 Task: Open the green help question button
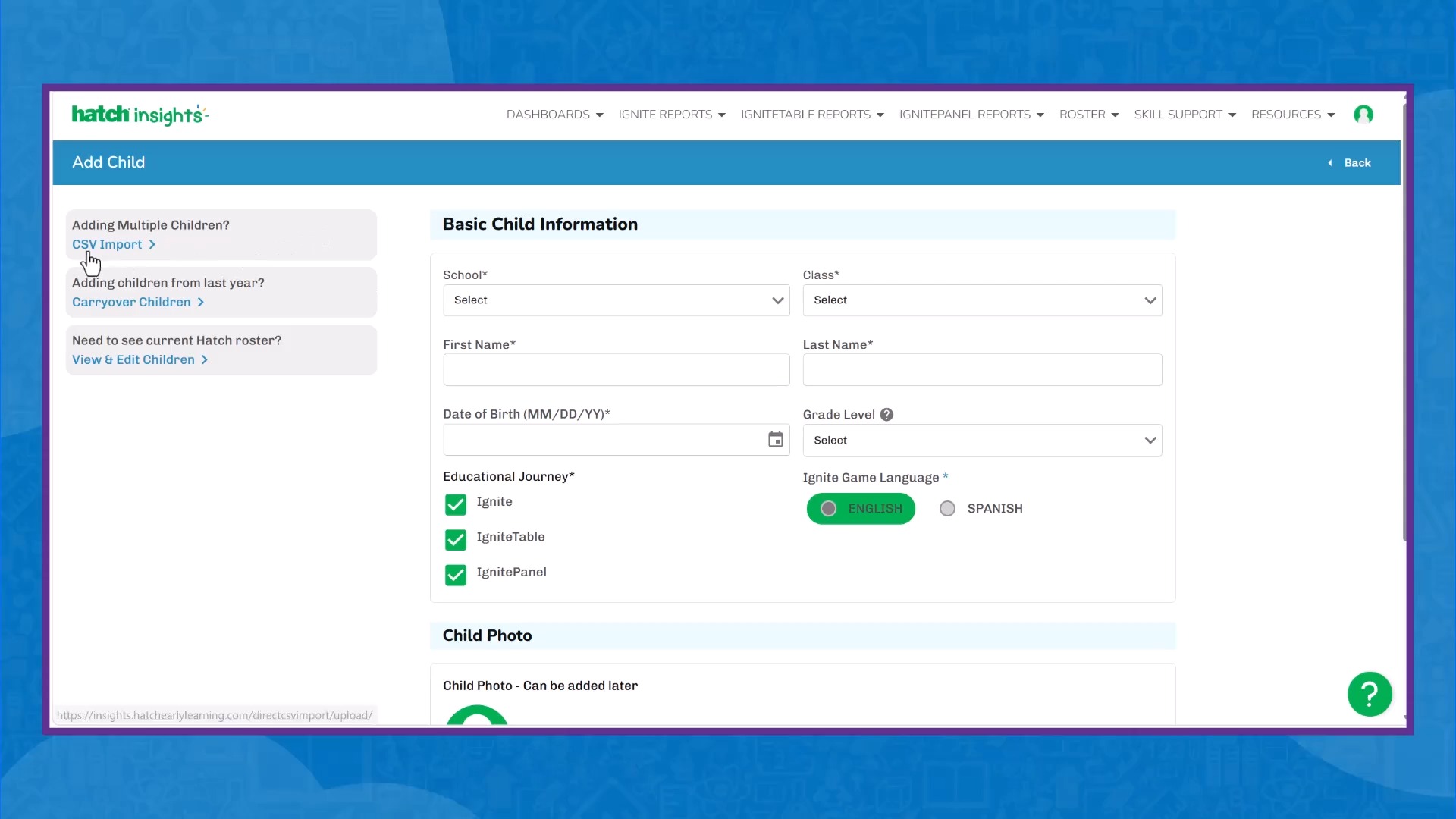[1370, 694]
